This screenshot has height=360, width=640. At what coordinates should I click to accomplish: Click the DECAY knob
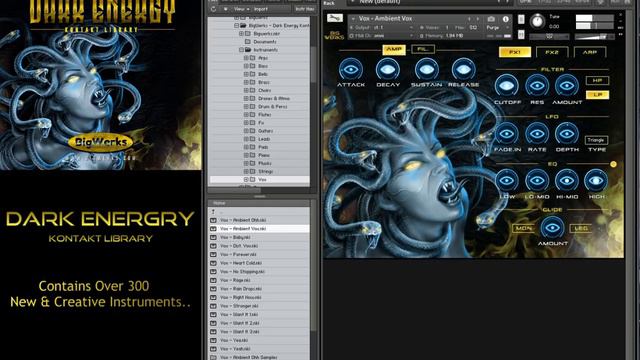pos(387,69)
